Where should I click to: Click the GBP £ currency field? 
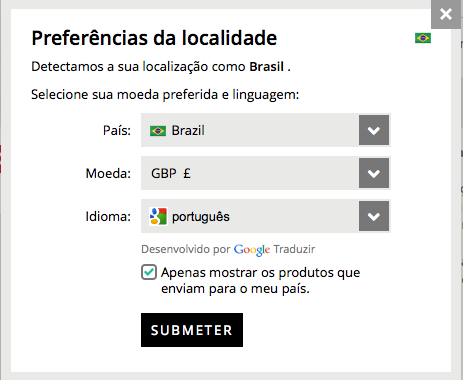[265, 173]
